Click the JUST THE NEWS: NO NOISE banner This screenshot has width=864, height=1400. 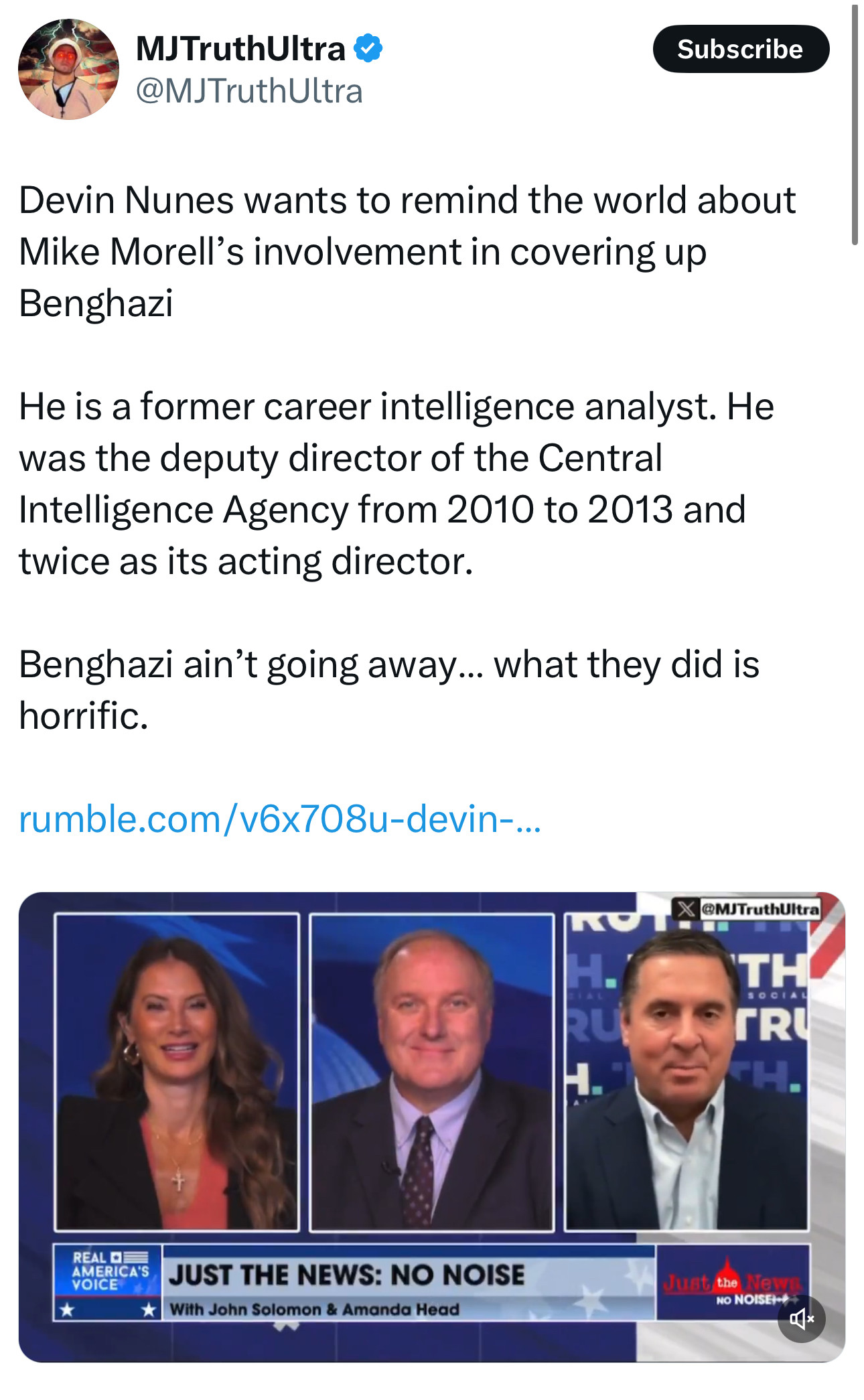[346, 1275]
